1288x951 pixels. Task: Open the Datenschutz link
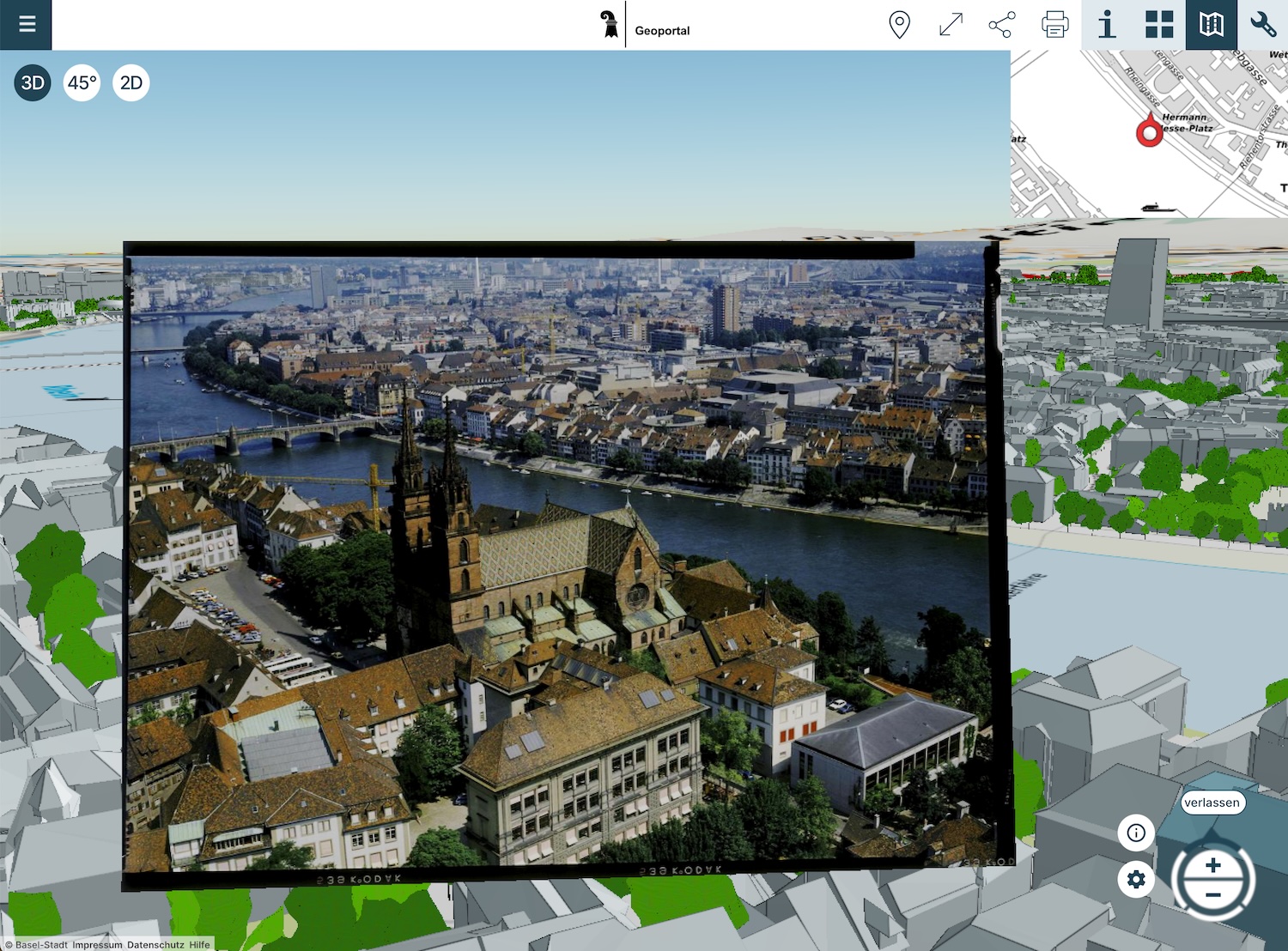coord(155,945)
